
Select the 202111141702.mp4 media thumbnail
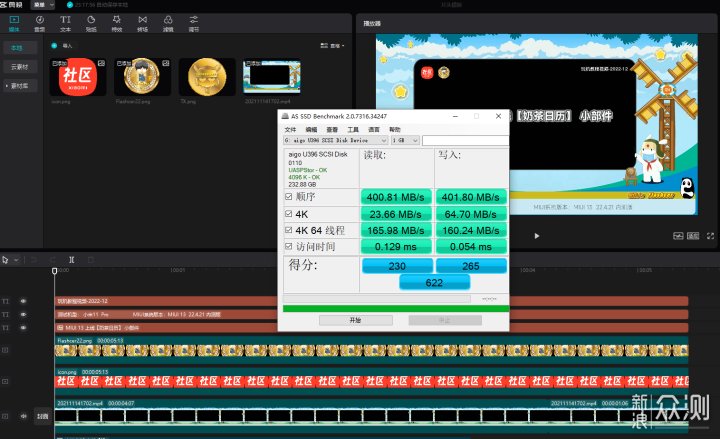point(272,77)
